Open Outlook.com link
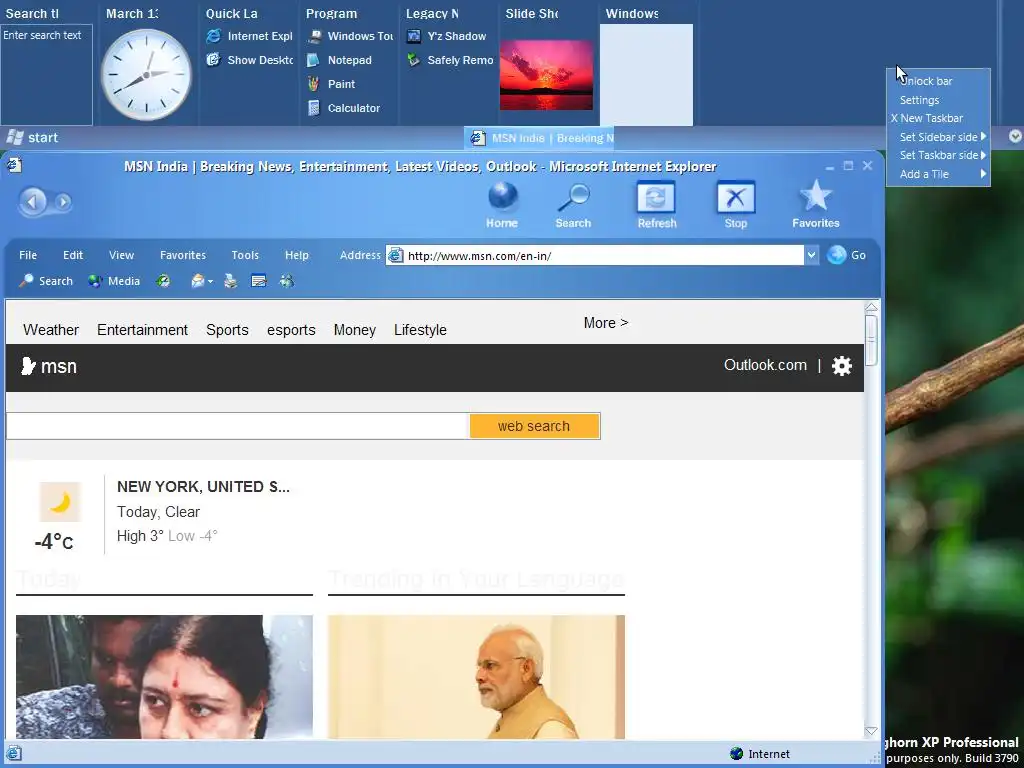Screen dimensions: 1024x768 (765, 365)
